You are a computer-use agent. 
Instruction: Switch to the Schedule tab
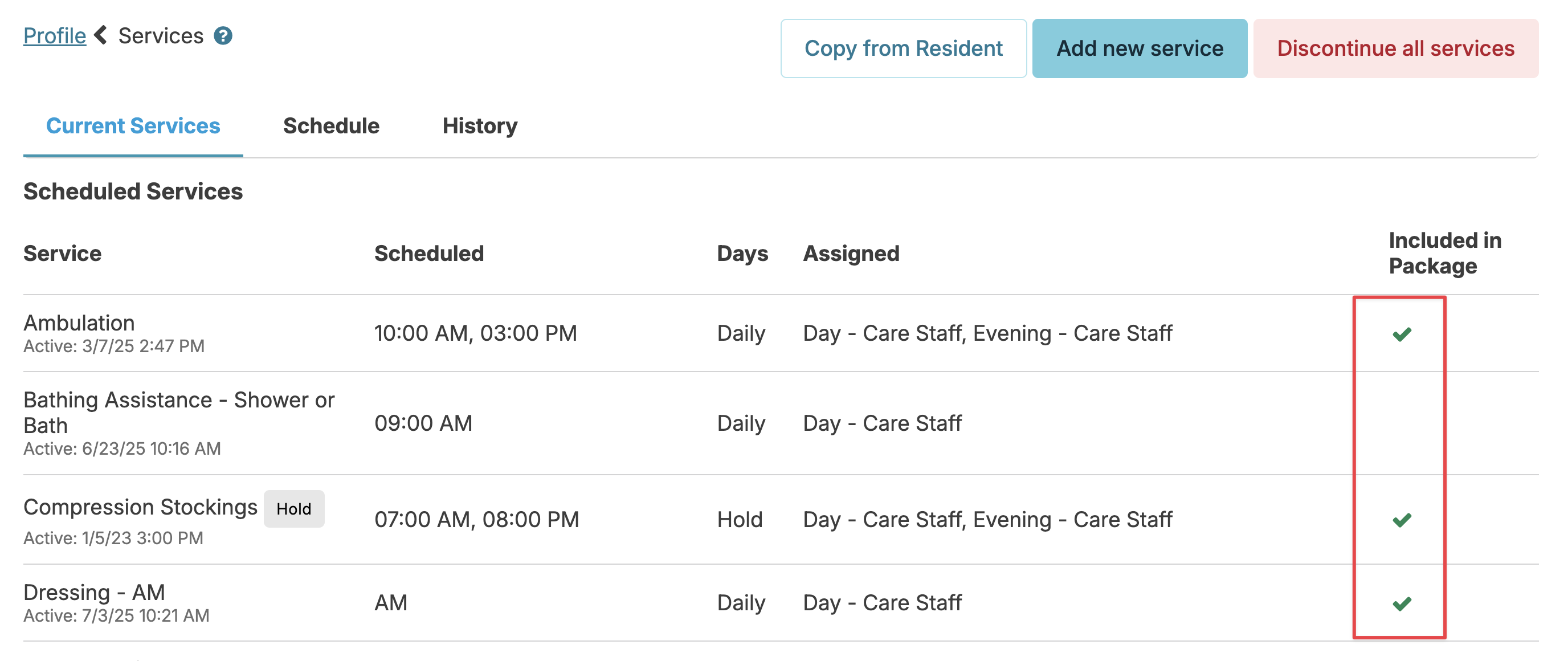(x=331, y=126)
